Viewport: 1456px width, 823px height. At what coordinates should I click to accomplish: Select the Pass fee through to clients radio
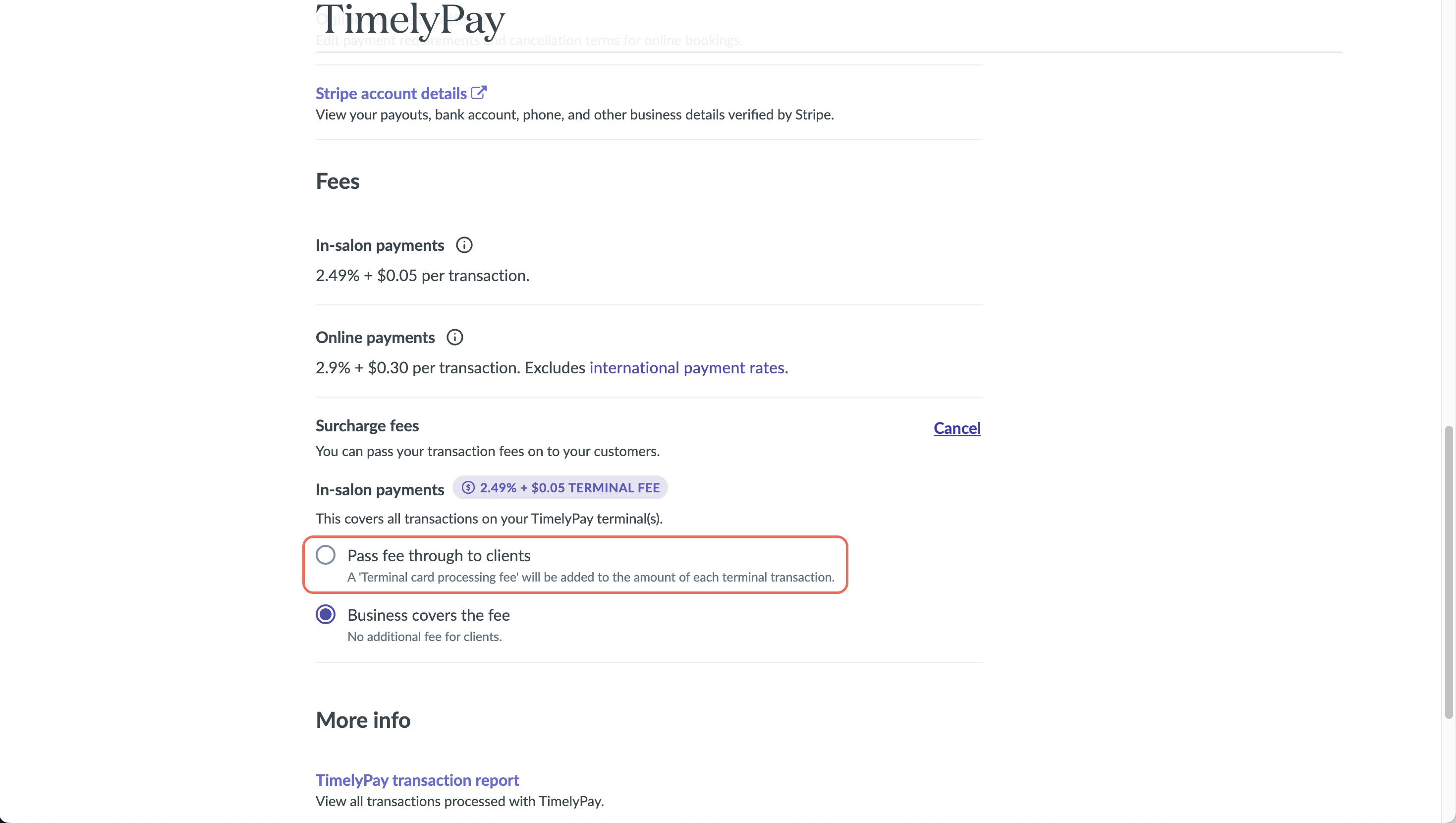[x=326, y=555]
